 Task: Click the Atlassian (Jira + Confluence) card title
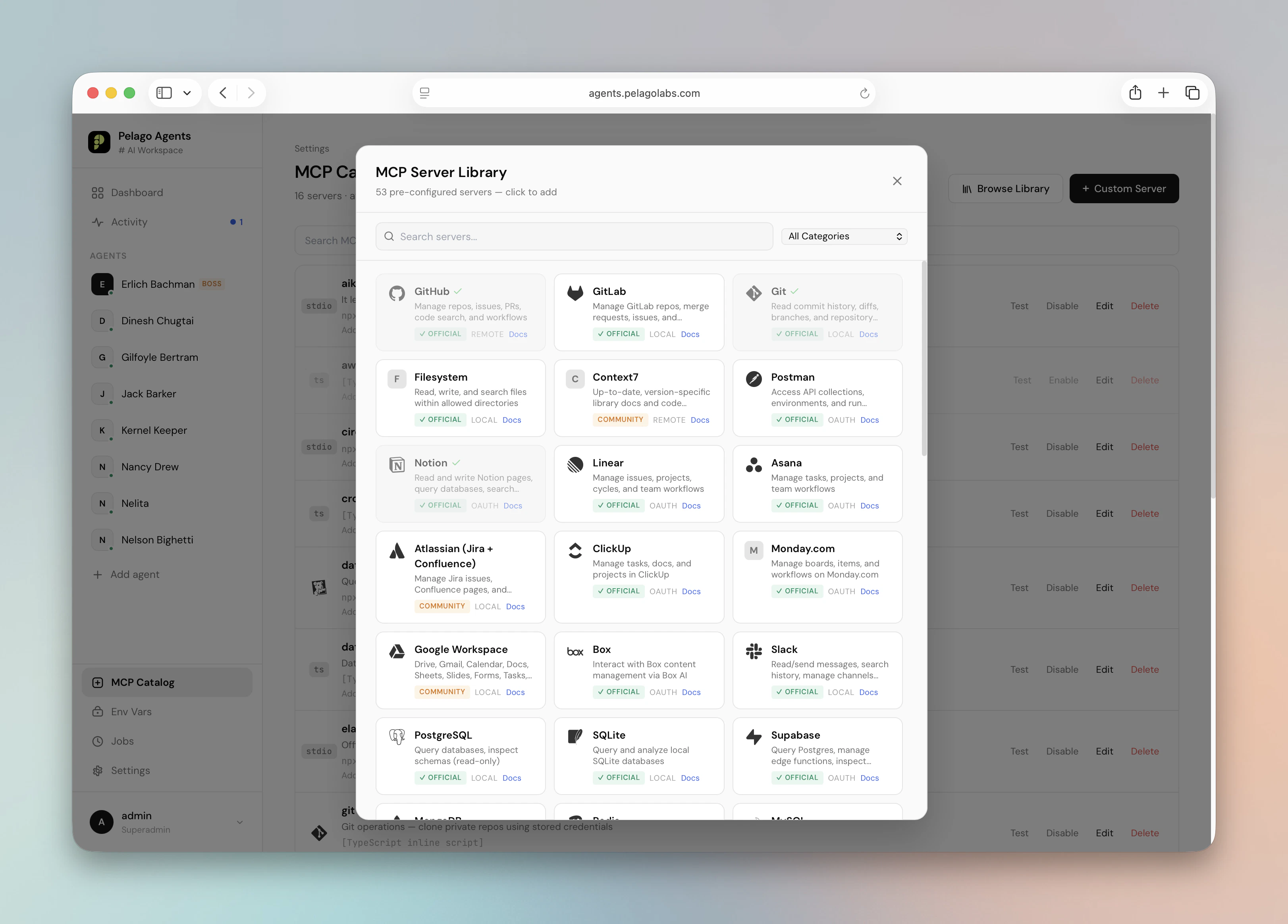pos(453,556)
